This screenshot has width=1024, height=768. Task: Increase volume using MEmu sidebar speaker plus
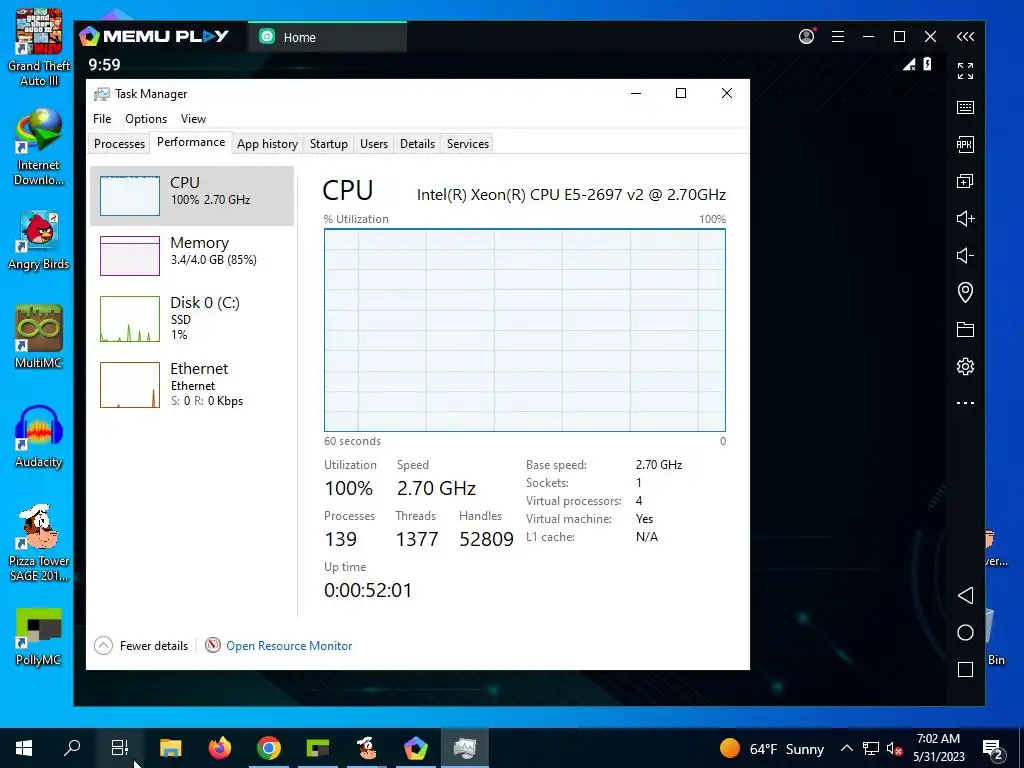pos(965,218)
